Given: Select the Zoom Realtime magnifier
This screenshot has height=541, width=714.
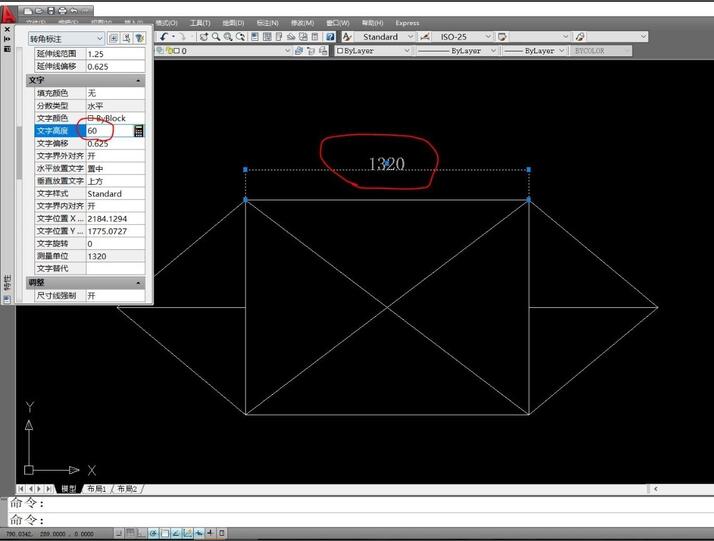Looking at the screenshot, I should pyautogui.click(x=216, y=37).
